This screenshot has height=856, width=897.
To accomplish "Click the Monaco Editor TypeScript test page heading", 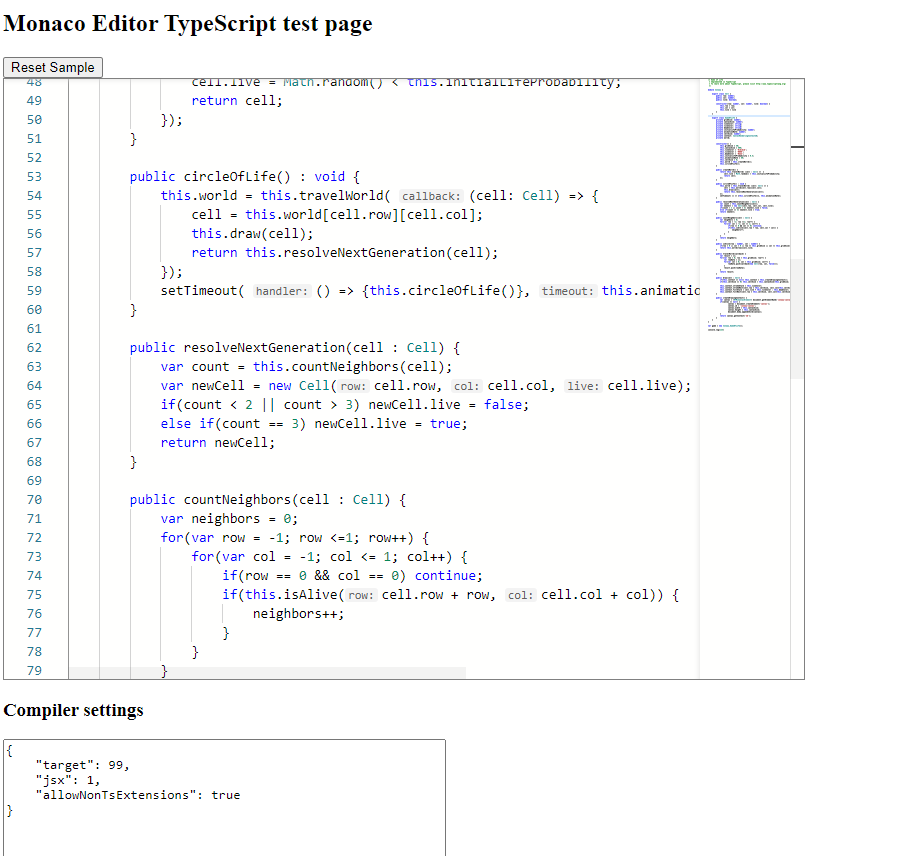I will tap(188, 24).
